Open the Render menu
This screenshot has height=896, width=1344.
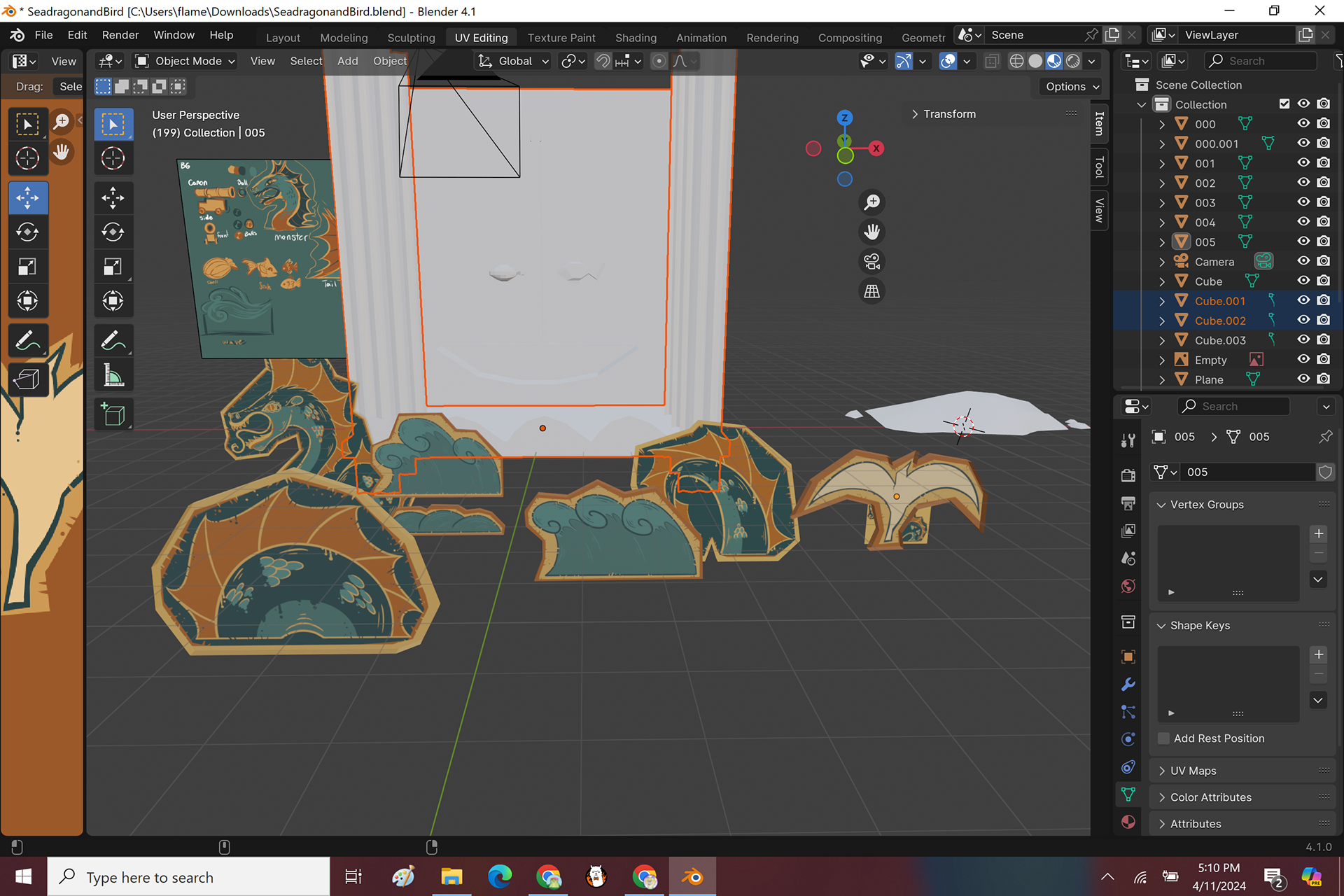[x=120, y=35]
